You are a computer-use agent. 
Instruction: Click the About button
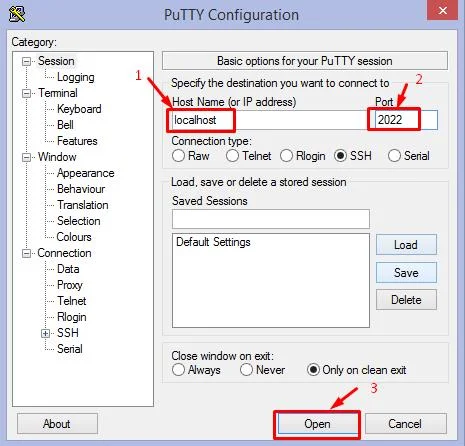click(57, 424)
